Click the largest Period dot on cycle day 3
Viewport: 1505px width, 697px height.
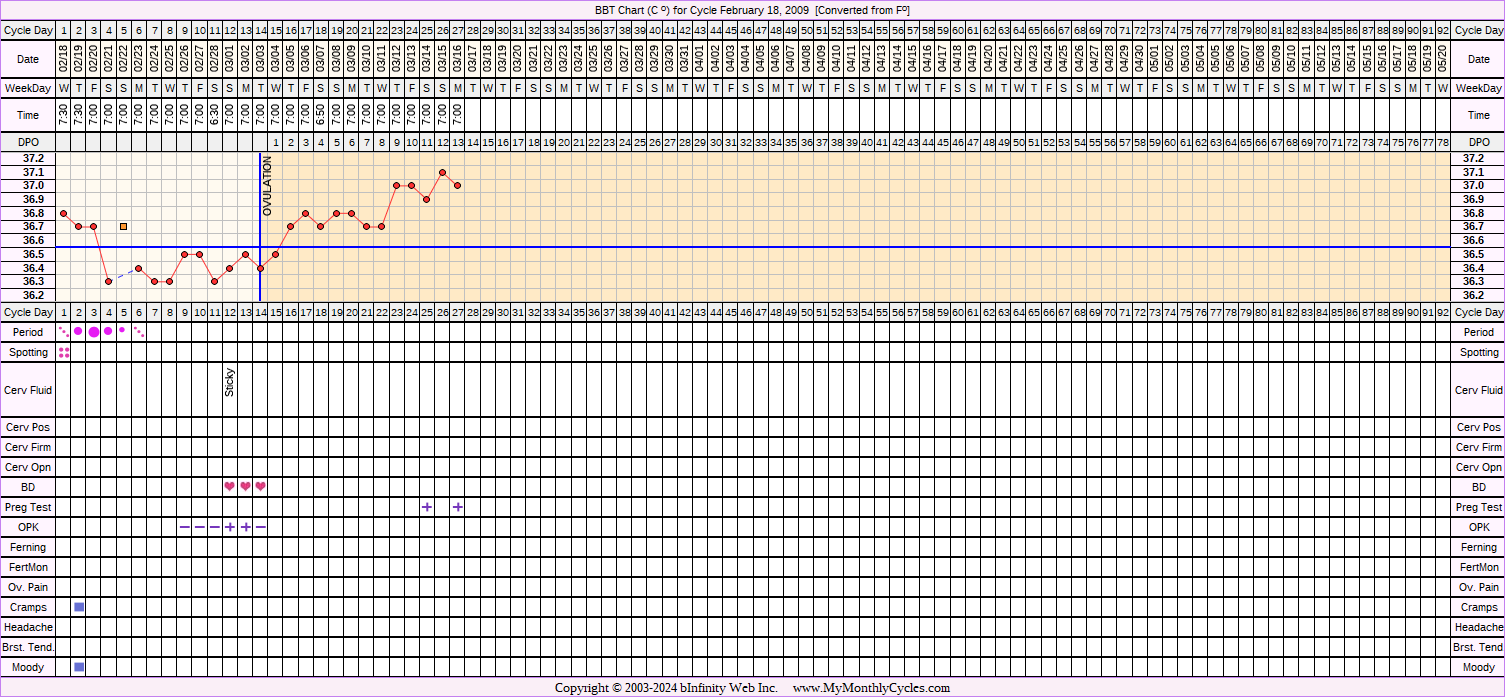[x=94, y=332]
